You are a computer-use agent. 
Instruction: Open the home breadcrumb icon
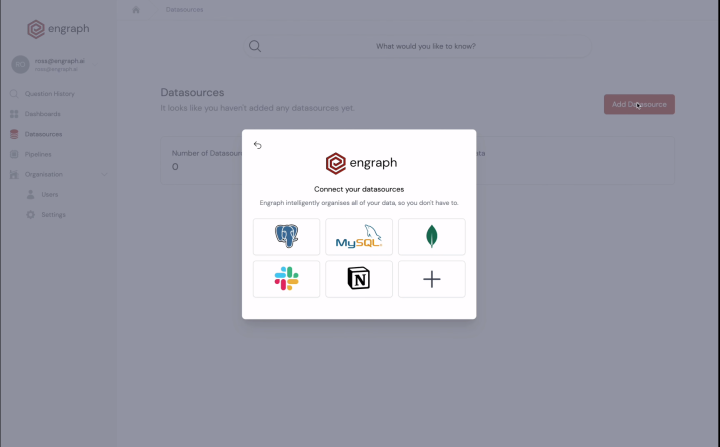point(135,10)
